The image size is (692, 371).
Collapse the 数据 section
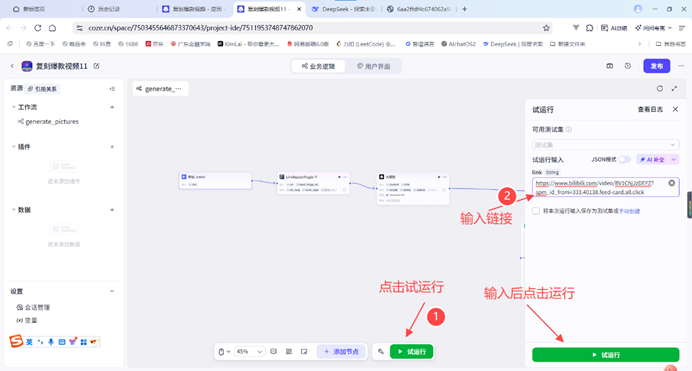click(13, 210)
